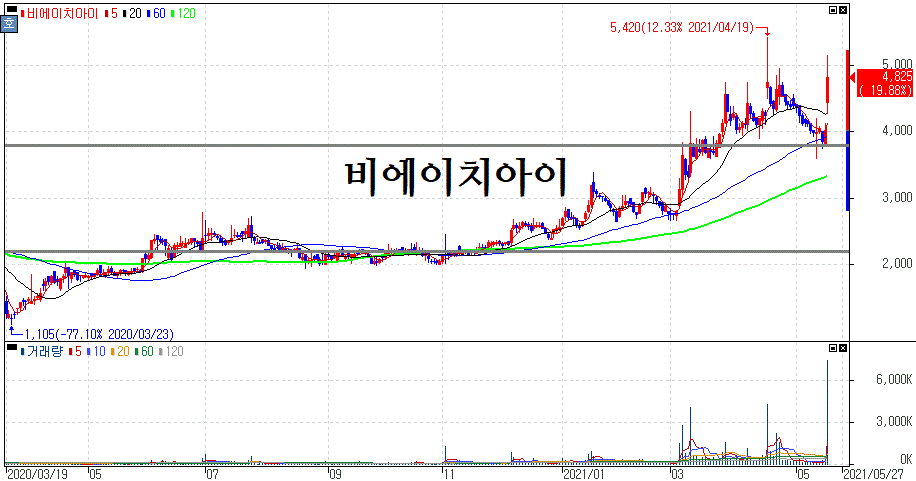Viewport: 916px width, 481px height.
Task: Click the 6,000K volume axis label
Action: pyautogui.click(x=894, y=379)
